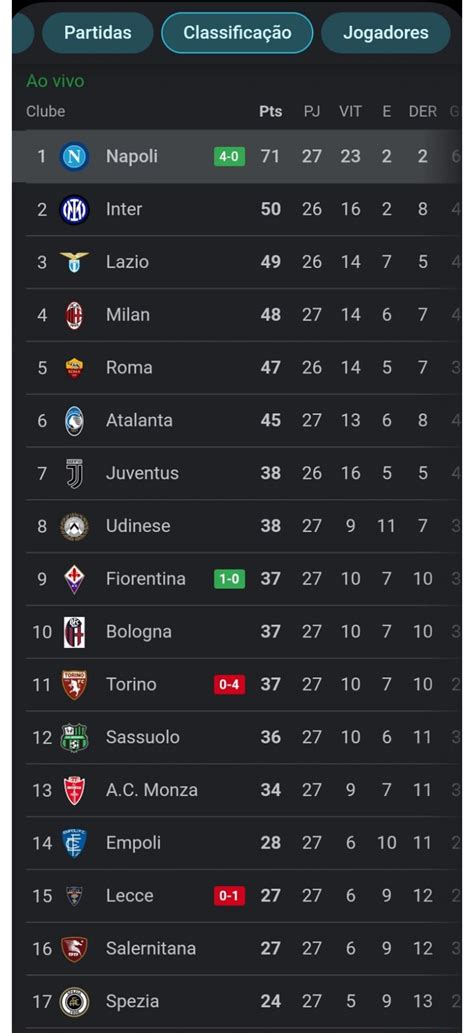Select the Torino bull badge
This screenshot has height=1033, width=474.
74,684
